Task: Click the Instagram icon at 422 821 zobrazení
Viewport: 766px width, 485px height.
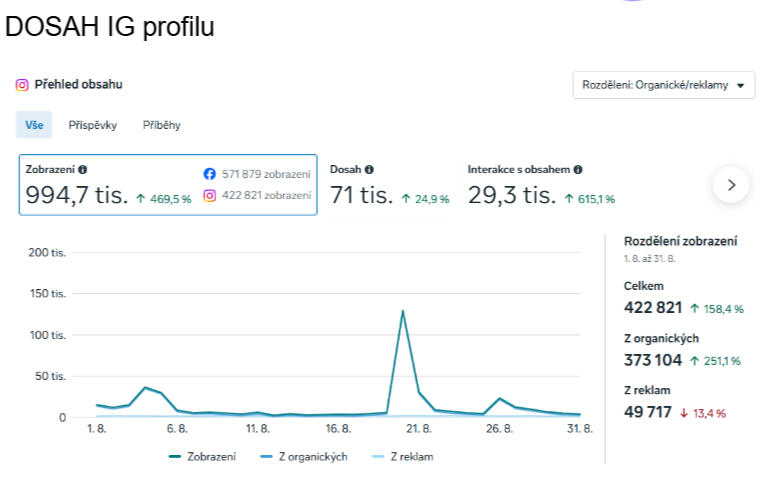Action: point(210,195)
